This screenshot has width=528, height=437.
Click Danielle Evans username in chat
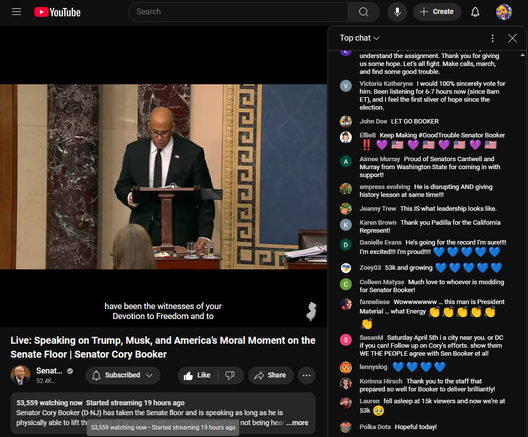pyautogui.click(x=381, y=242)
